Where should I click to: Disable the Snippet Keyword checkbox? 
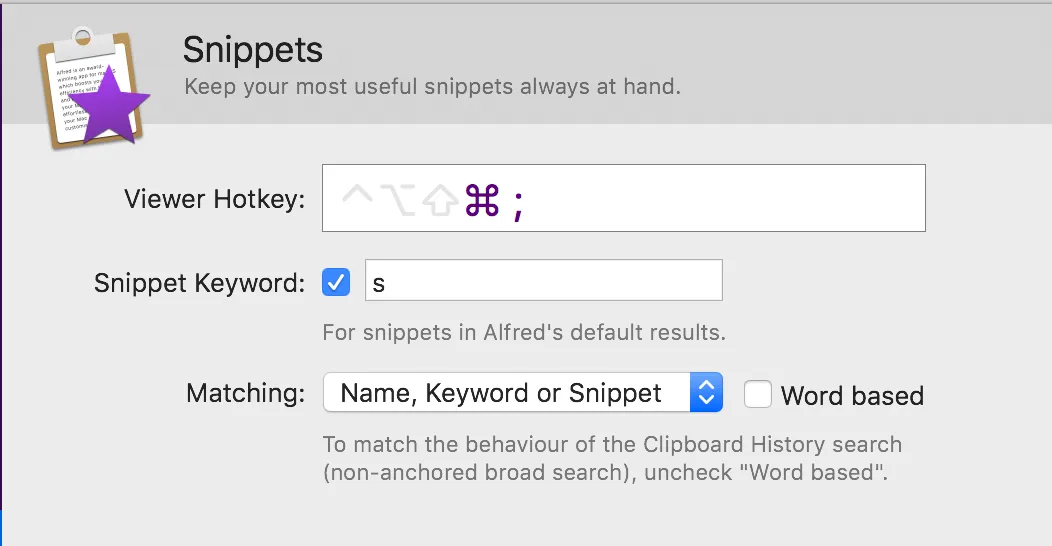[x=336, y=282]
